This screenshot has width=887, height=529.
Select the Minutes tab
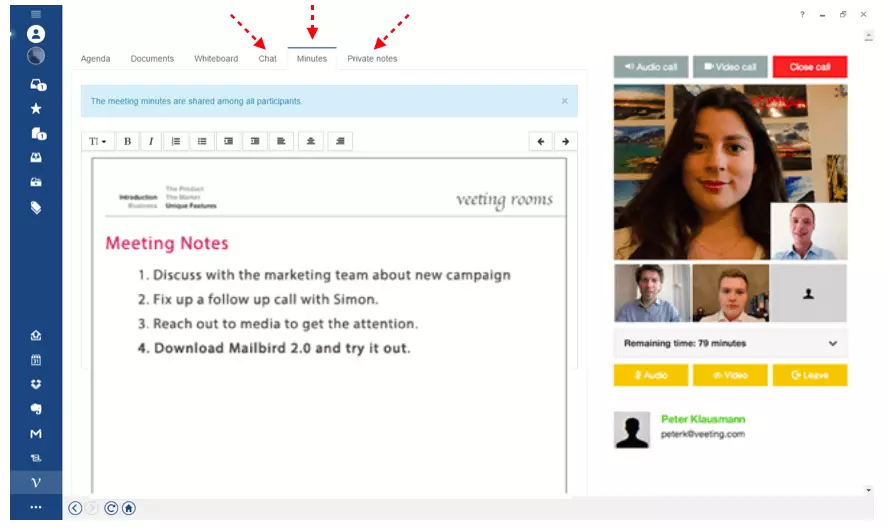coord(312,59)
